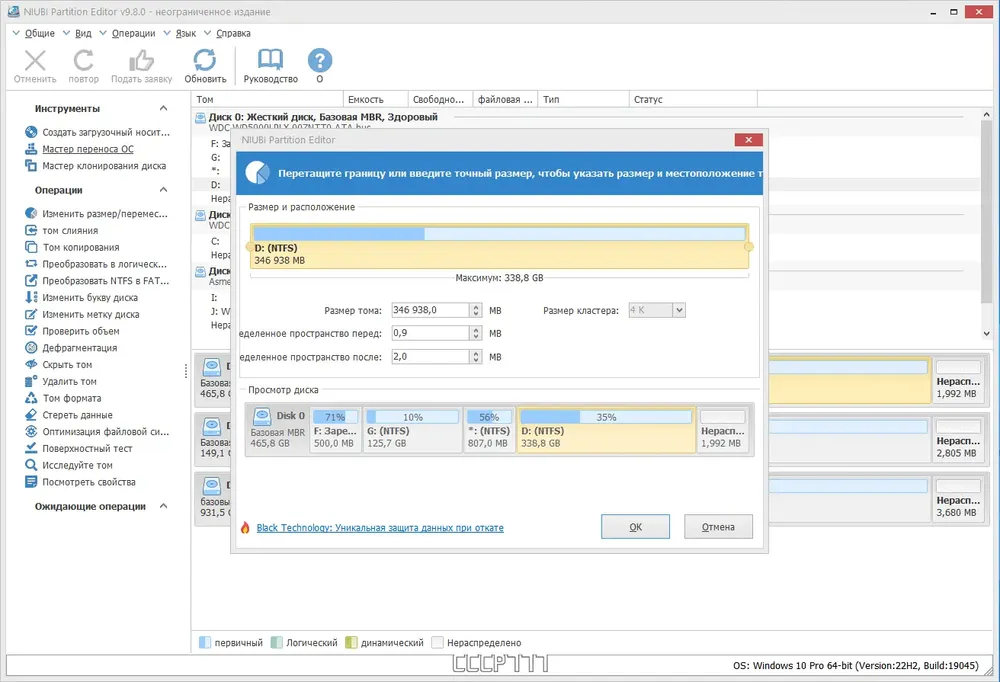This screenshot has height=682, width=1000.
Task: Open the Black Technology rollback protection link
Action: tap(380, 528)
